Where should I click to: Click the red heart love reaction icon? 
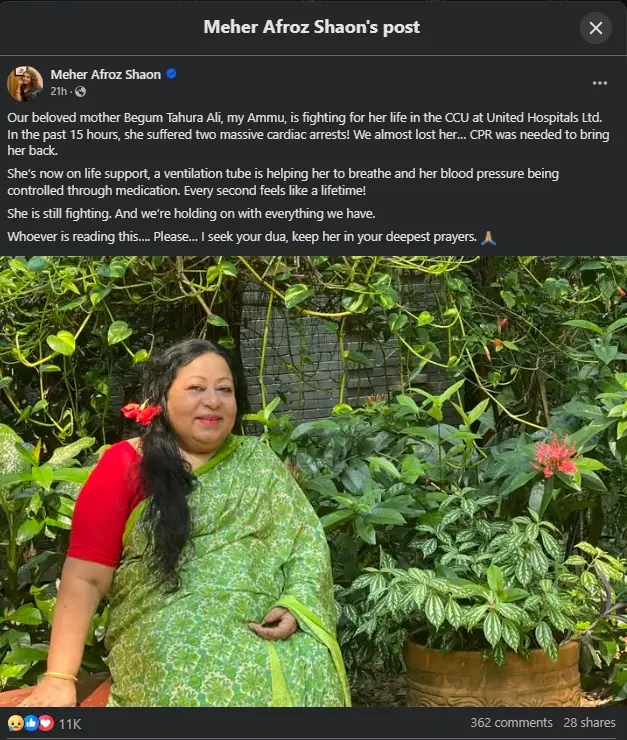tap(46, 723)
